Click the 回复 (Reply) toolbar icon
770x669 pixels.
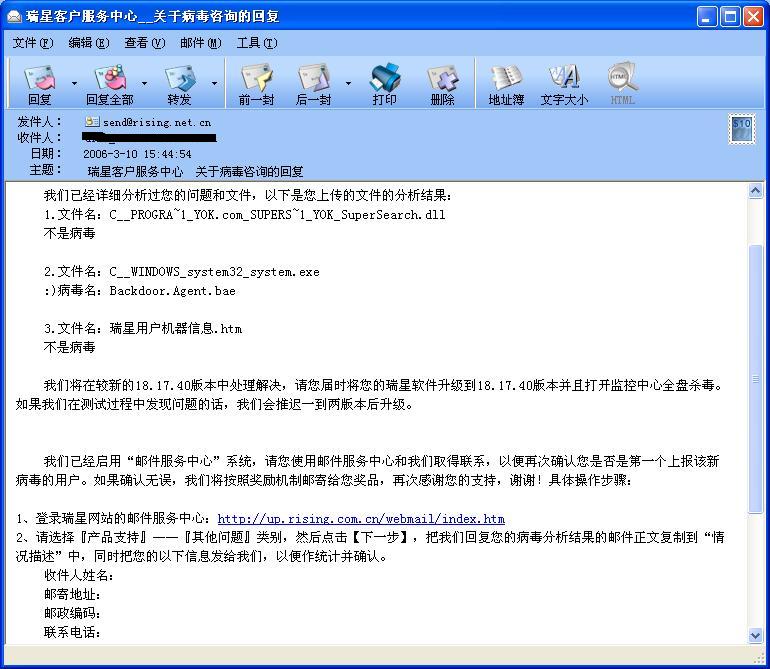click(40, 84)
